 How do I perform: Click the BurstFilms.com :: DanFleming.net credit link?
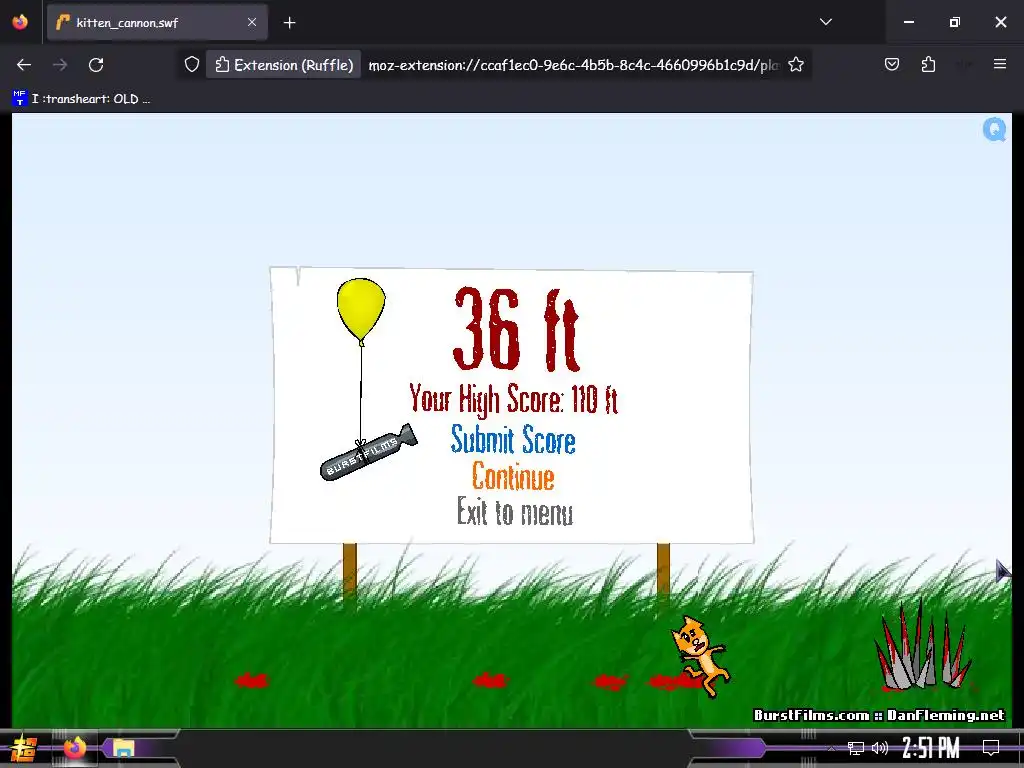pos(879,715)
